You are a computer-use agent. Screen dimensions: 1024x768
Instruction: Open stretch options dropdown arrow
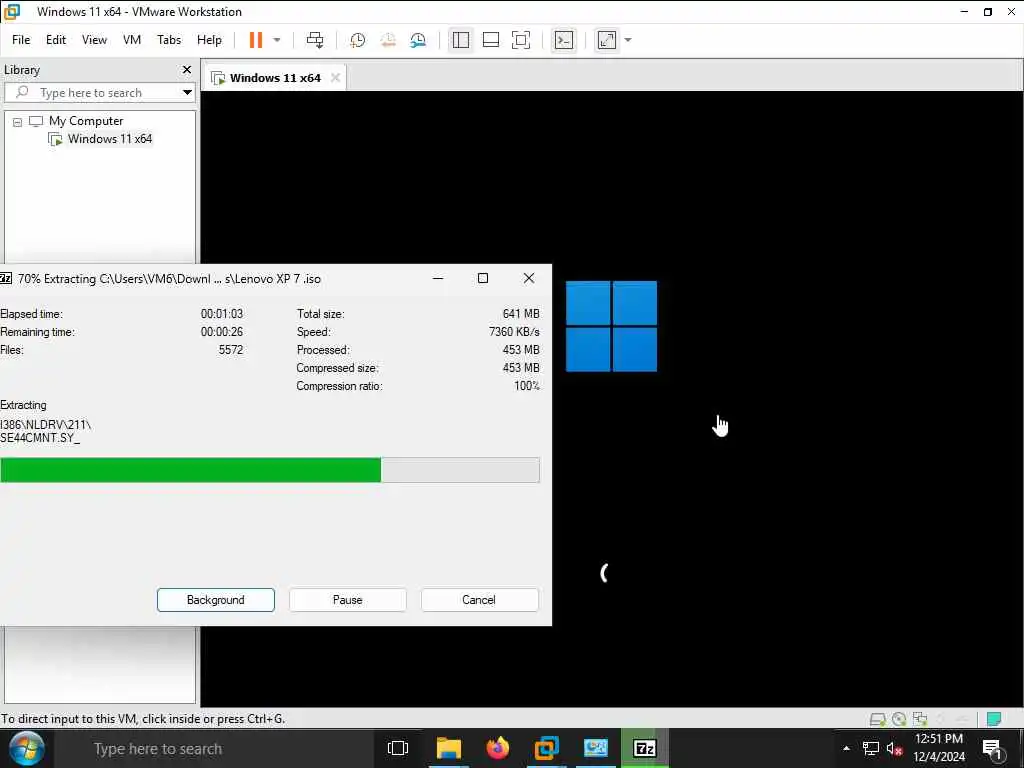point(628,40)
